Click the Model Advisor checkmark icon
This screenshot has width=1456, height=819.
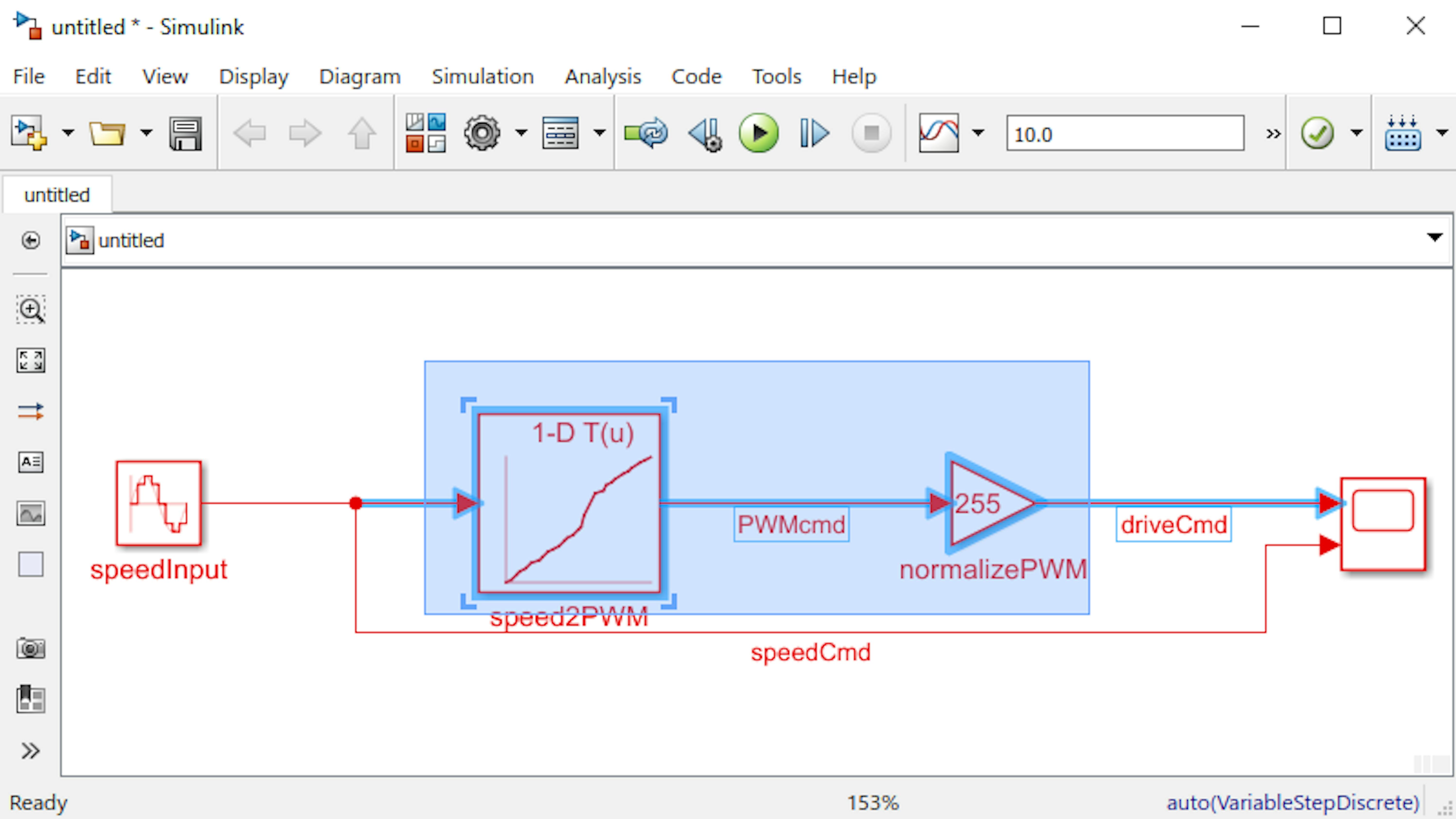tap(1317, 133)
